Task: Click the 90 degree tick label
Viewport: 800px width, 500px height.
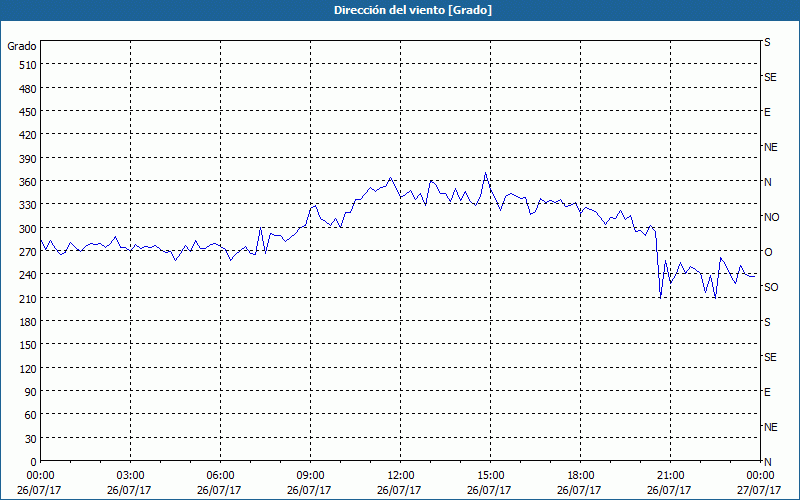Action: coord(31,392)
